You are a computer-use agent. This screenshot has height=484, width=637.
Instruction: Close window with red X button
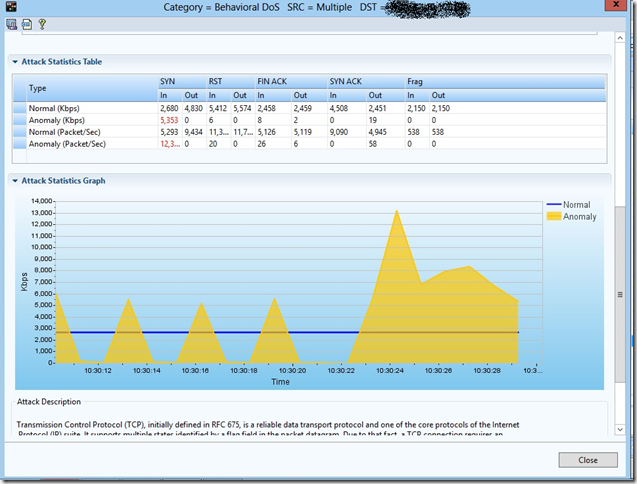[616, 4]
